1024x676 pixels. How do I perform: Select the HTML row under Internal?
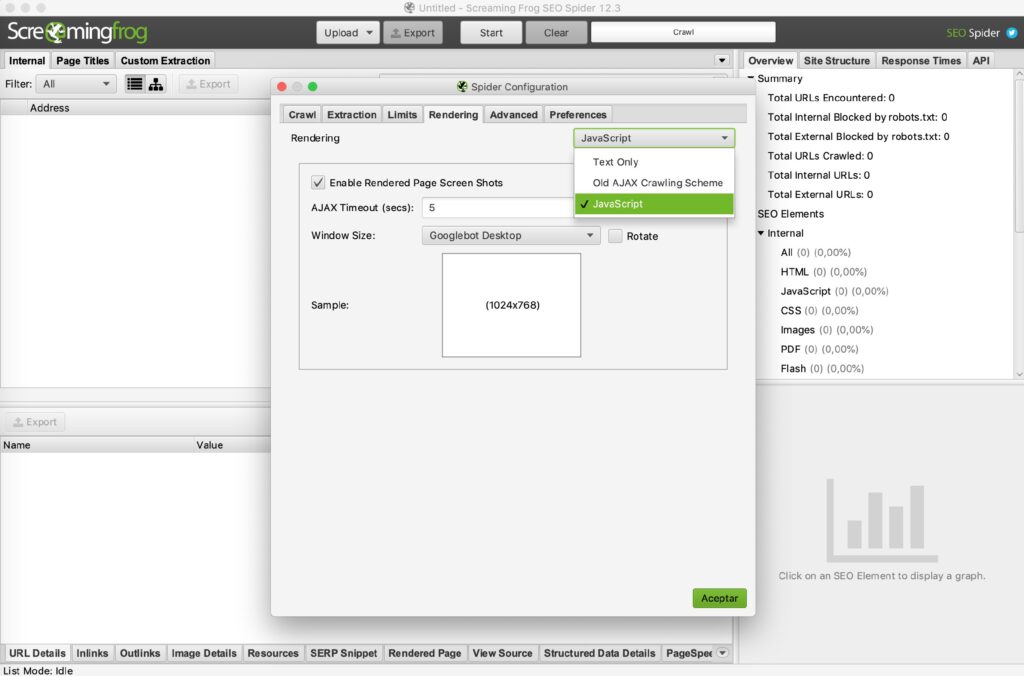(x=824, y=272)
